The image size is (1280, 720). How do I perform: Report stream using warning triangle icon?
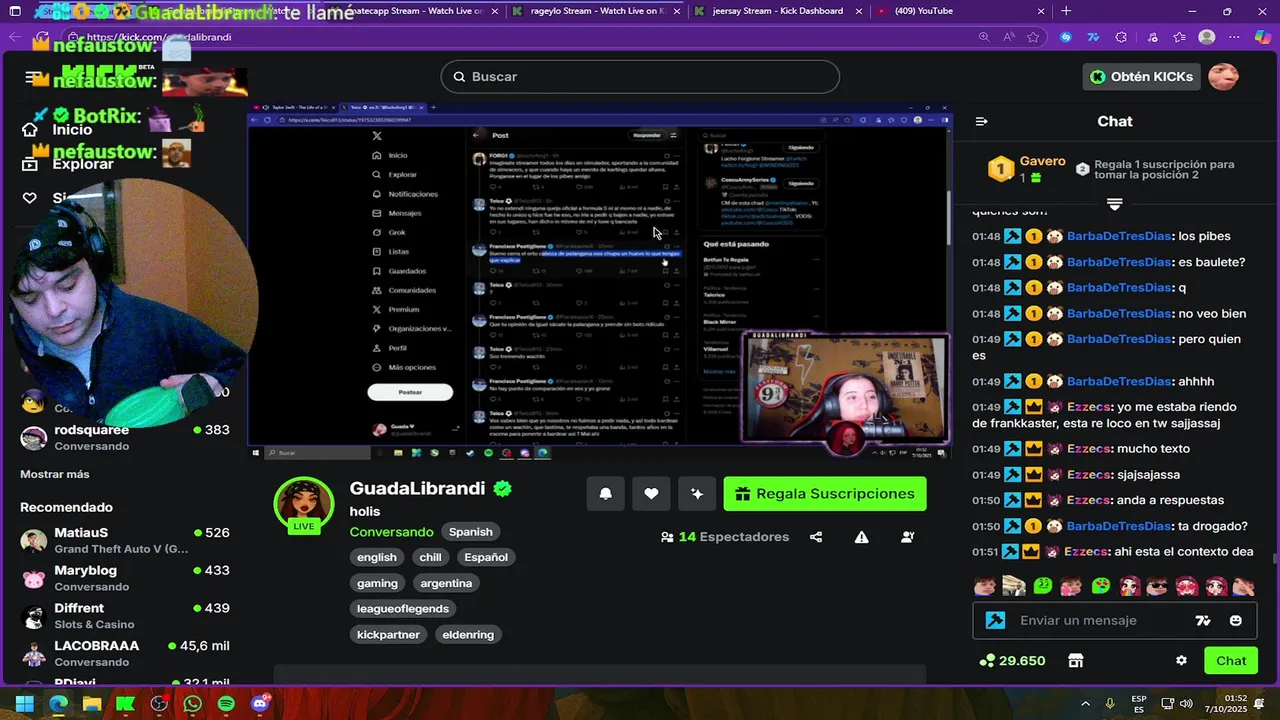tap(862, 537)
